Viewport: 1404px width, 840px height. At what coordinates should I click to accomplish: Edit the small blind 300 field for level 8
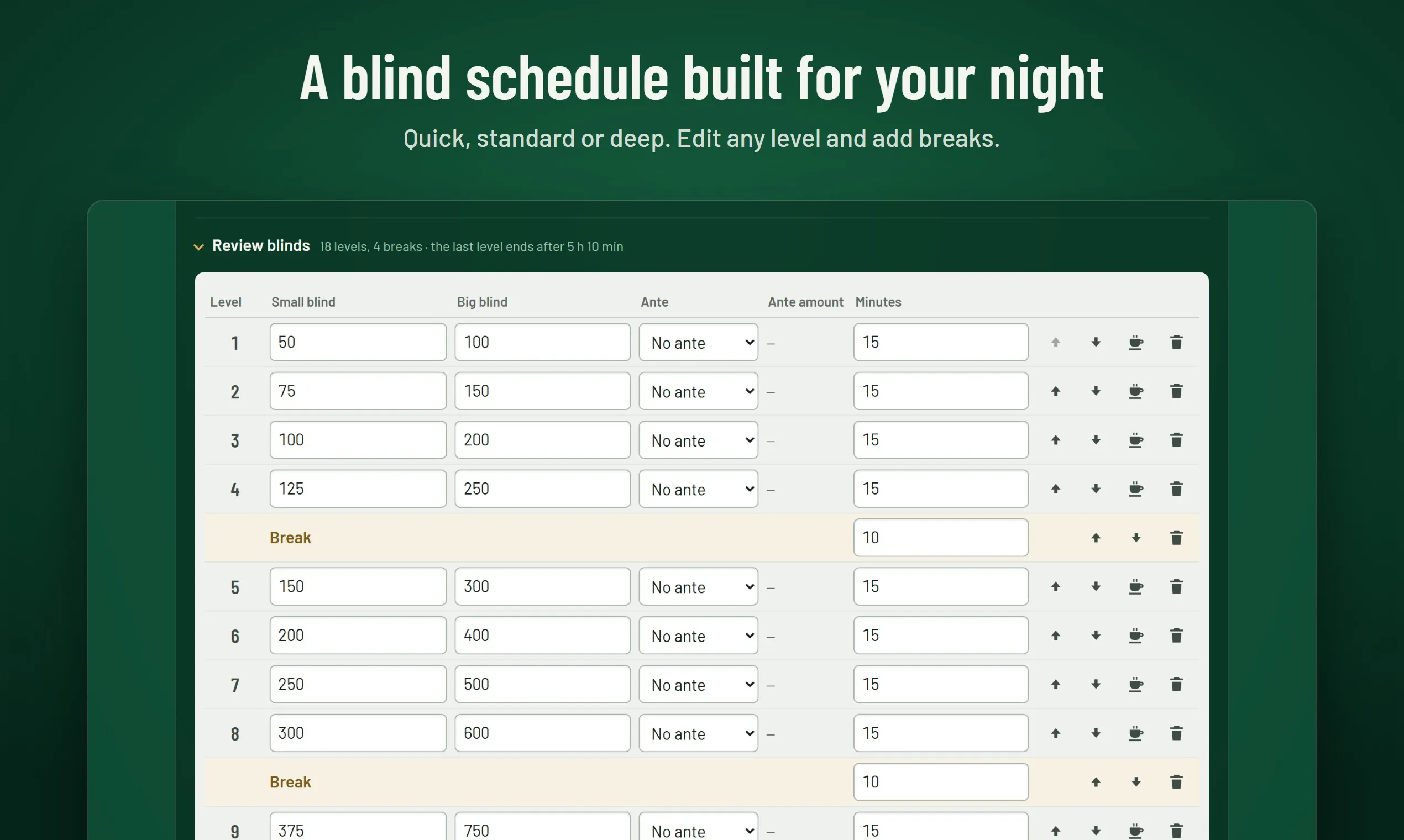[x=358, y=733]
